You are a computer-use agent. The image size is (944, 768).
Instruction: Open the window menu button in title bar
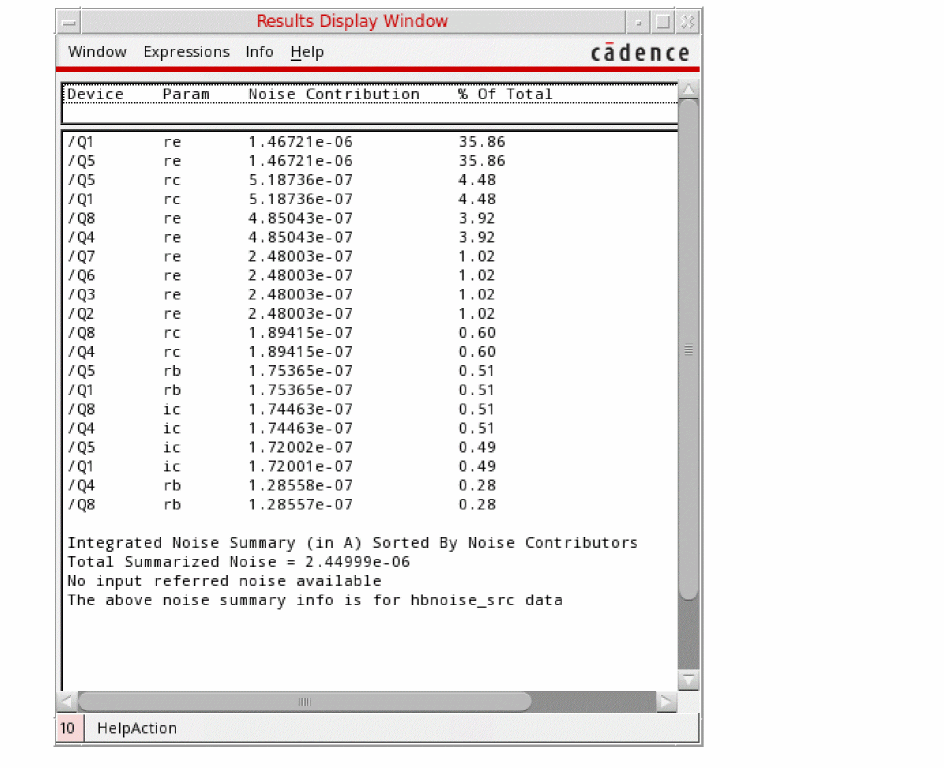[69, 22]
